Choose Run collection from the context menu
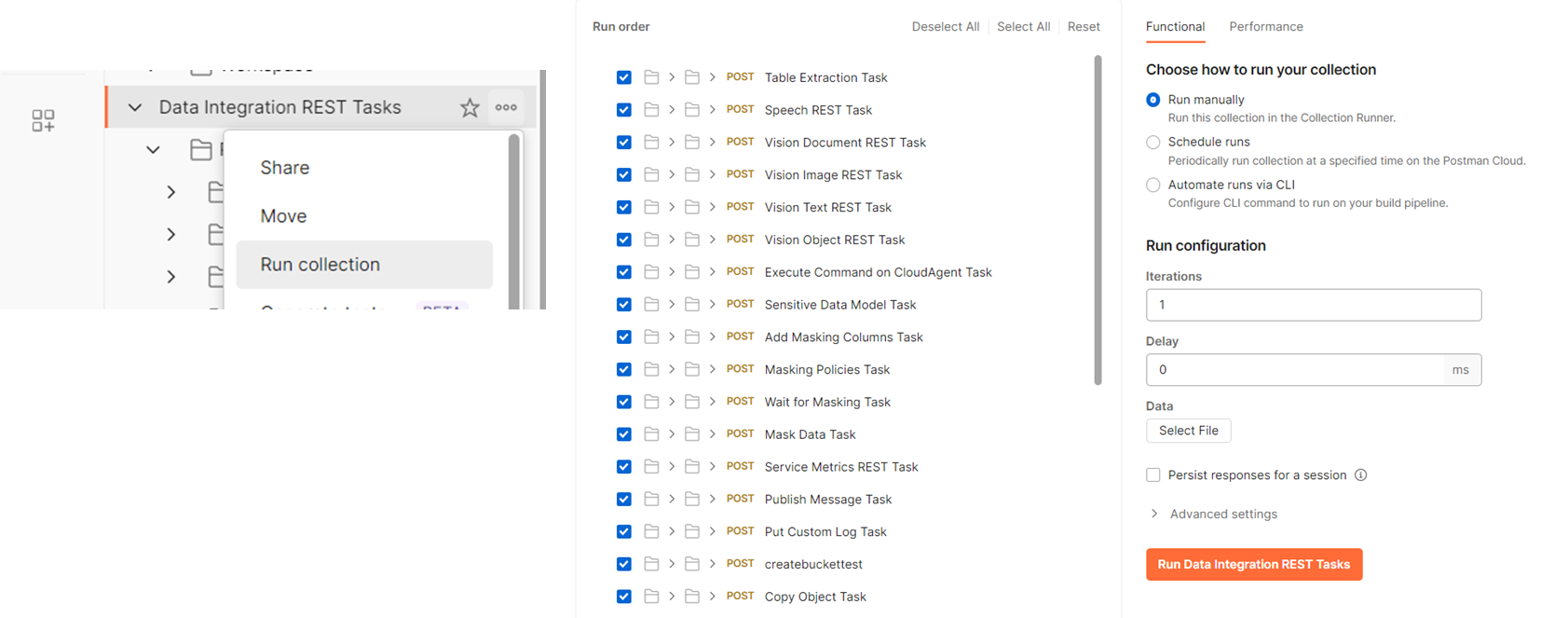 (x=364, y=265)
